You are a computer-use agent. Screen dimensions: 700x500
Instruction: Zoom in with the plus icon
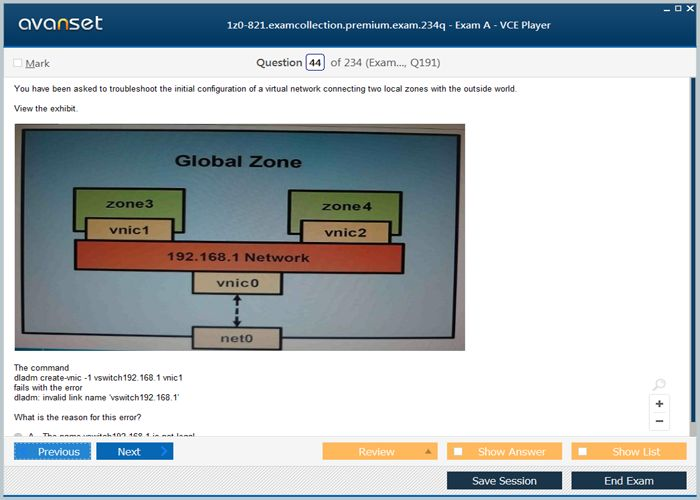659,404
